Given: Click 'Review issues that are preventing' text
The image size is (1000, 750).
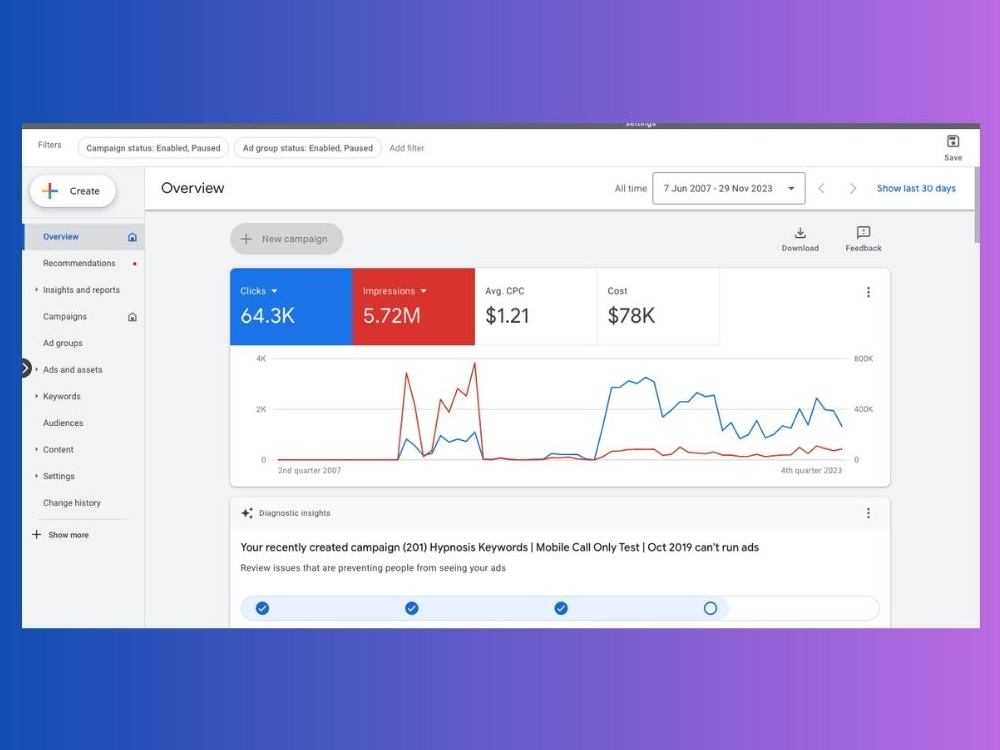Looking at the screenshot, I should click(373, 568).
